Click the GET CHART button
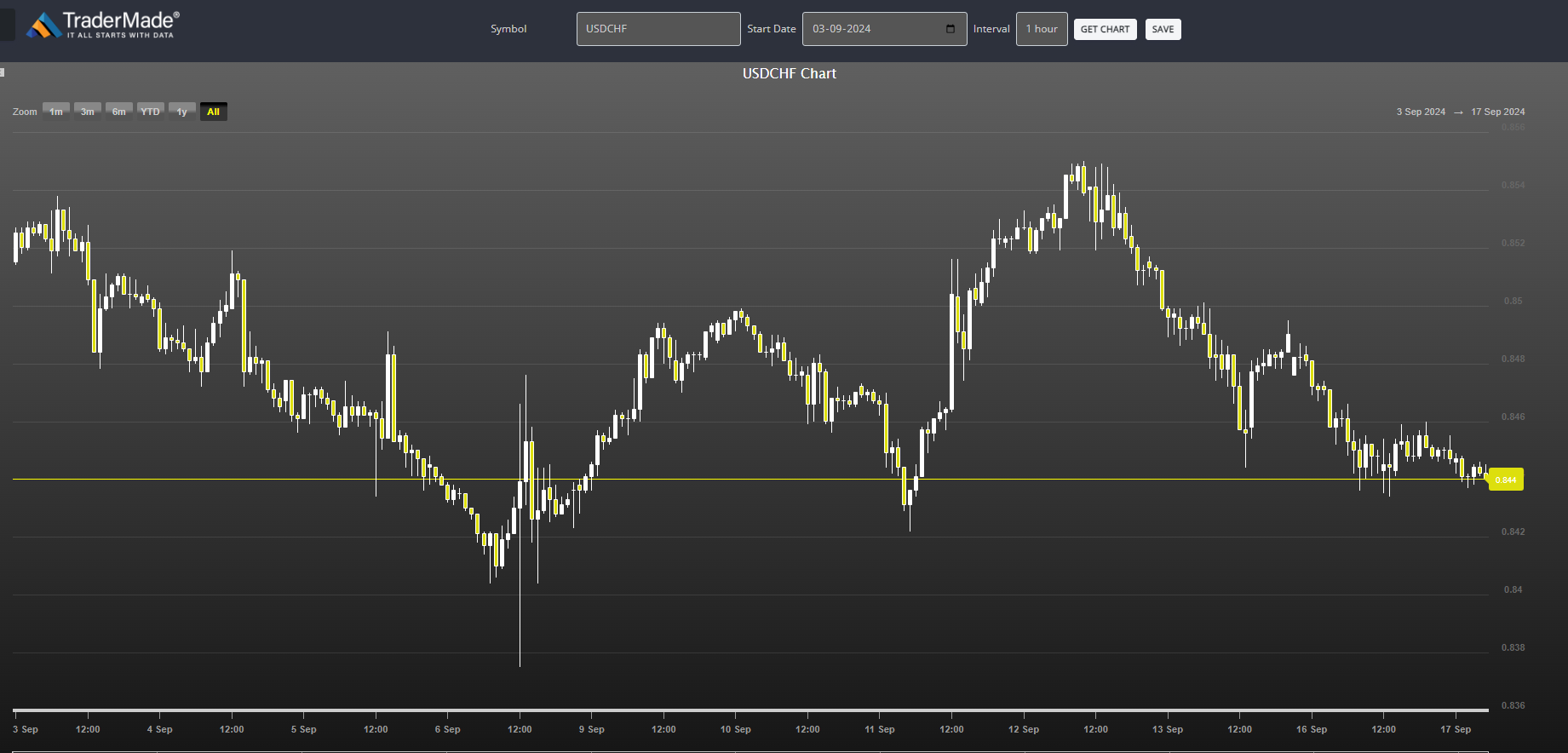The image size is (1568, 753). click(x=1105, y=29)
